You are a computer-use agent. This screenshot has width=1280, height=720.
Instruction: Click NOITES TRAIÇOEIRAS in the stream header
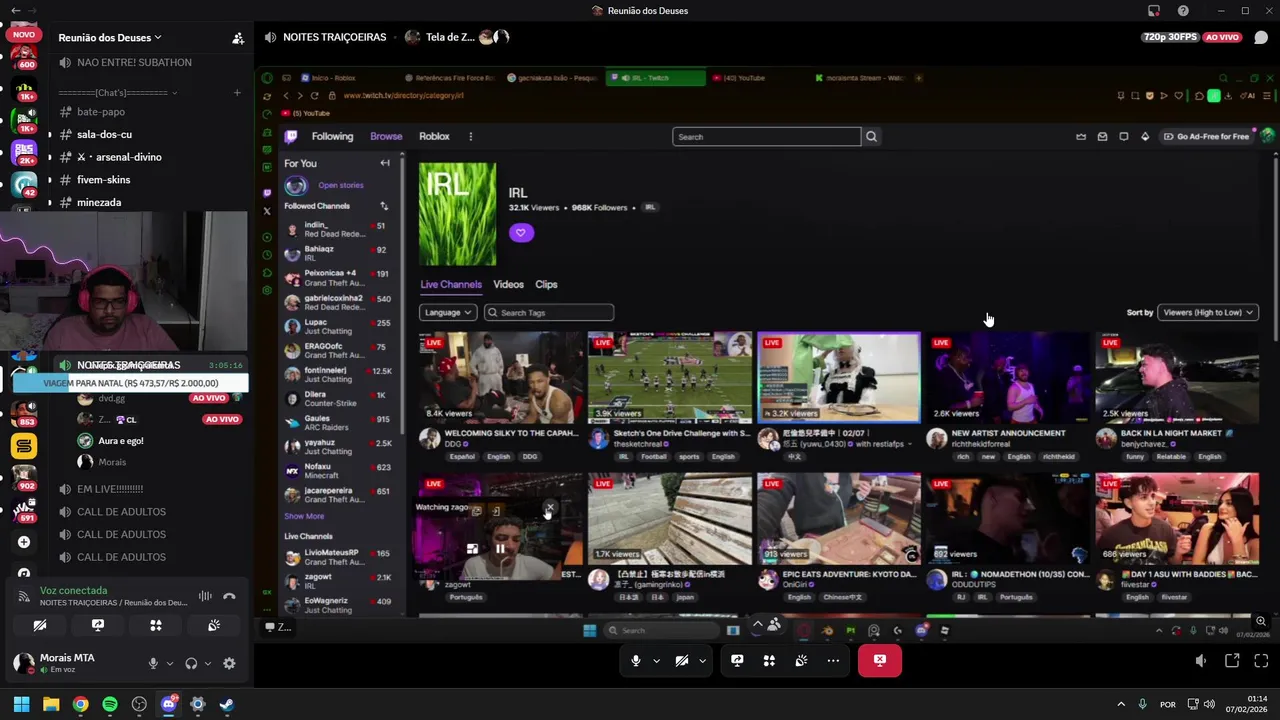[334, 37]
